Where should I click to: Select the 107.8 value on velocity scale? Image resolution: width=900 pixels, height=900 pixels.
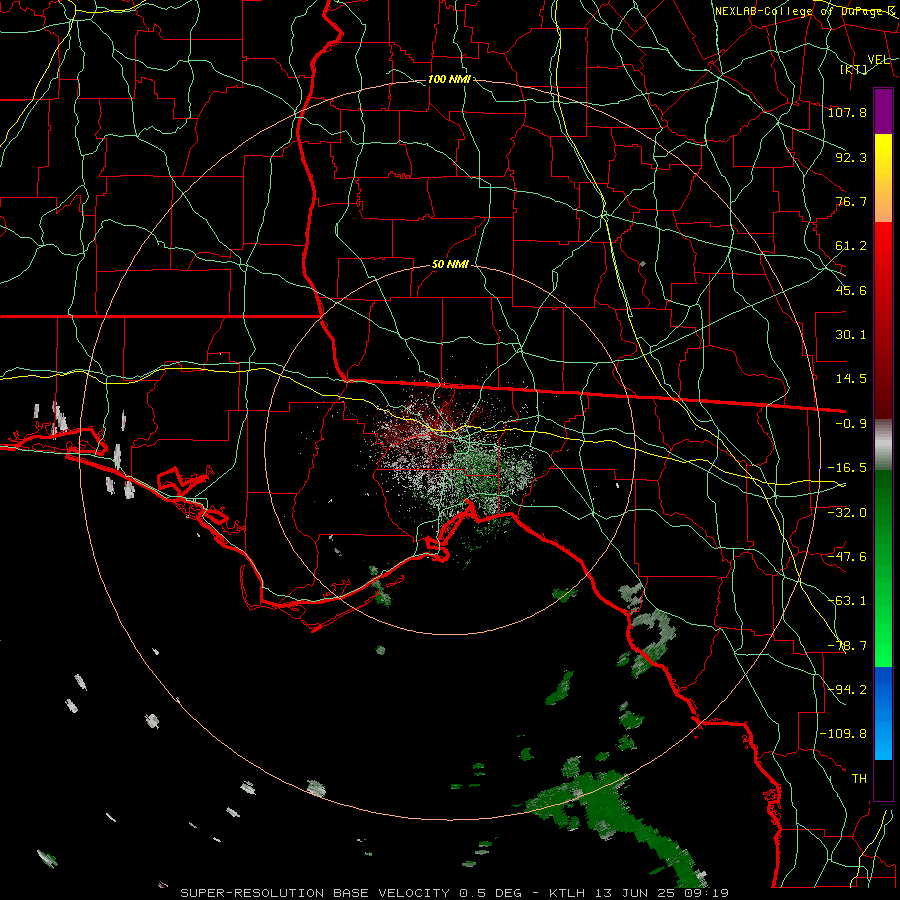coord(847,112)
